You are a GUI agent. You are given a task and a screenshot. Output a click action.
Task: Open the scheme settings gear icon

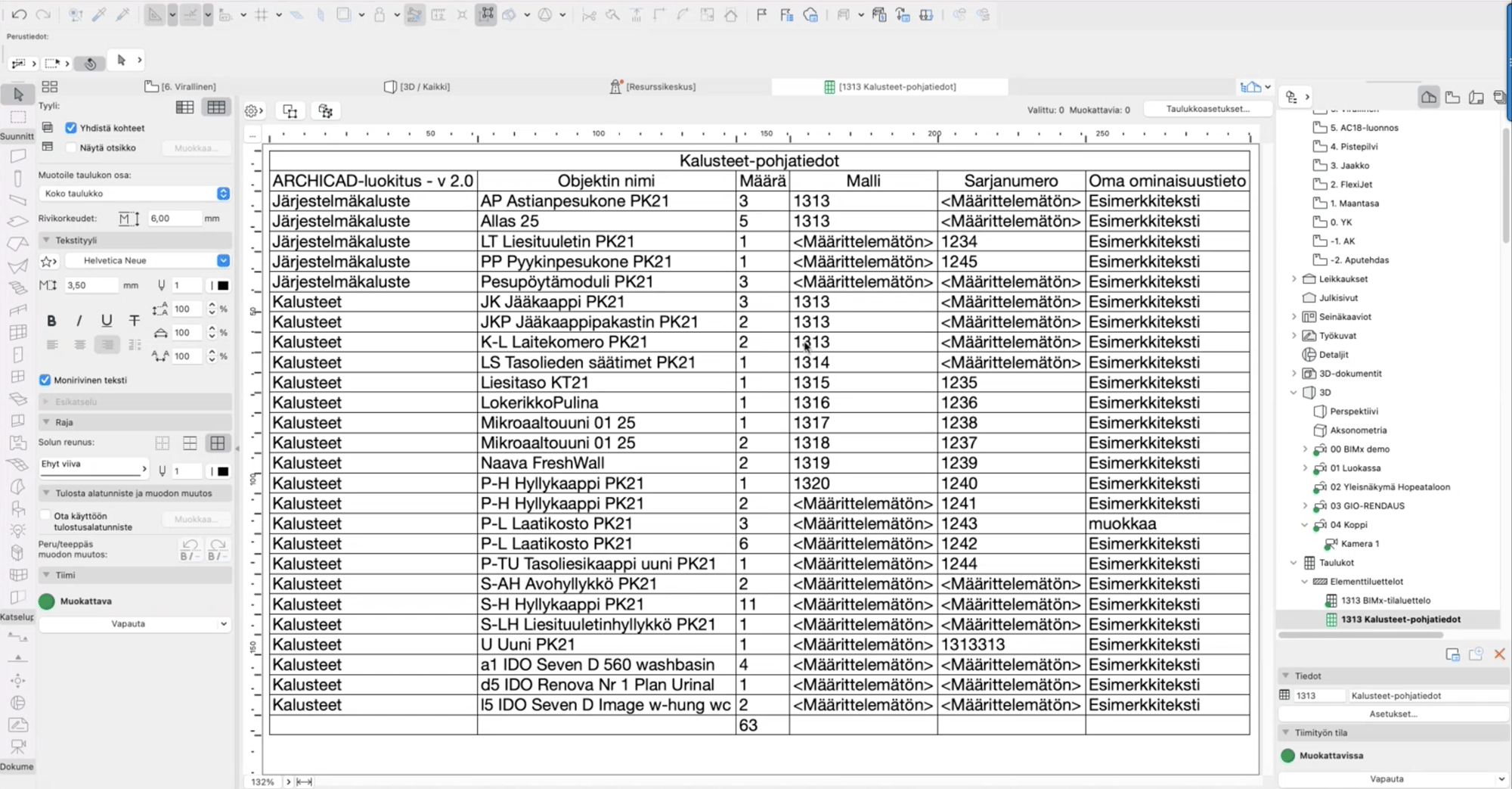click(x=254, y=111)
